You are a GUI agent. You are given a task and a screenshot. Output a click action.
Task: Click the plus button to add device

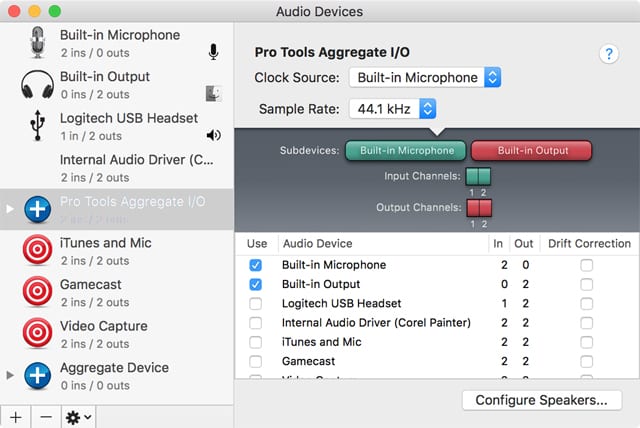click(x=15, y=415)
